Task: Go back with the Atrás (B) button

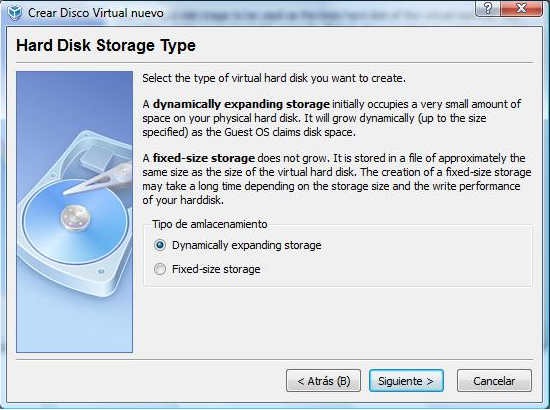Action: point(323,381)
